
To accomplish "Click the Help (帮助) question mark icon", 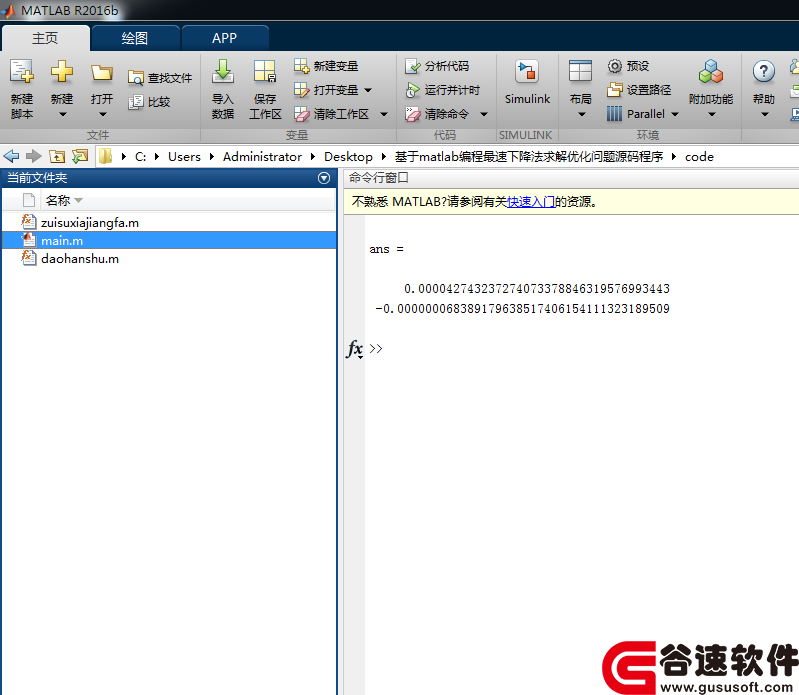I will coord(763,71).
